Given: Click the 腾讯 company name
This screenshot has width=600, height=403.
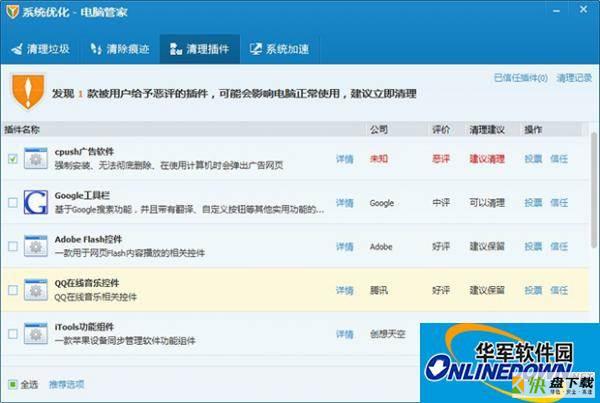Looking at the screenshot, I should [379, 290].
